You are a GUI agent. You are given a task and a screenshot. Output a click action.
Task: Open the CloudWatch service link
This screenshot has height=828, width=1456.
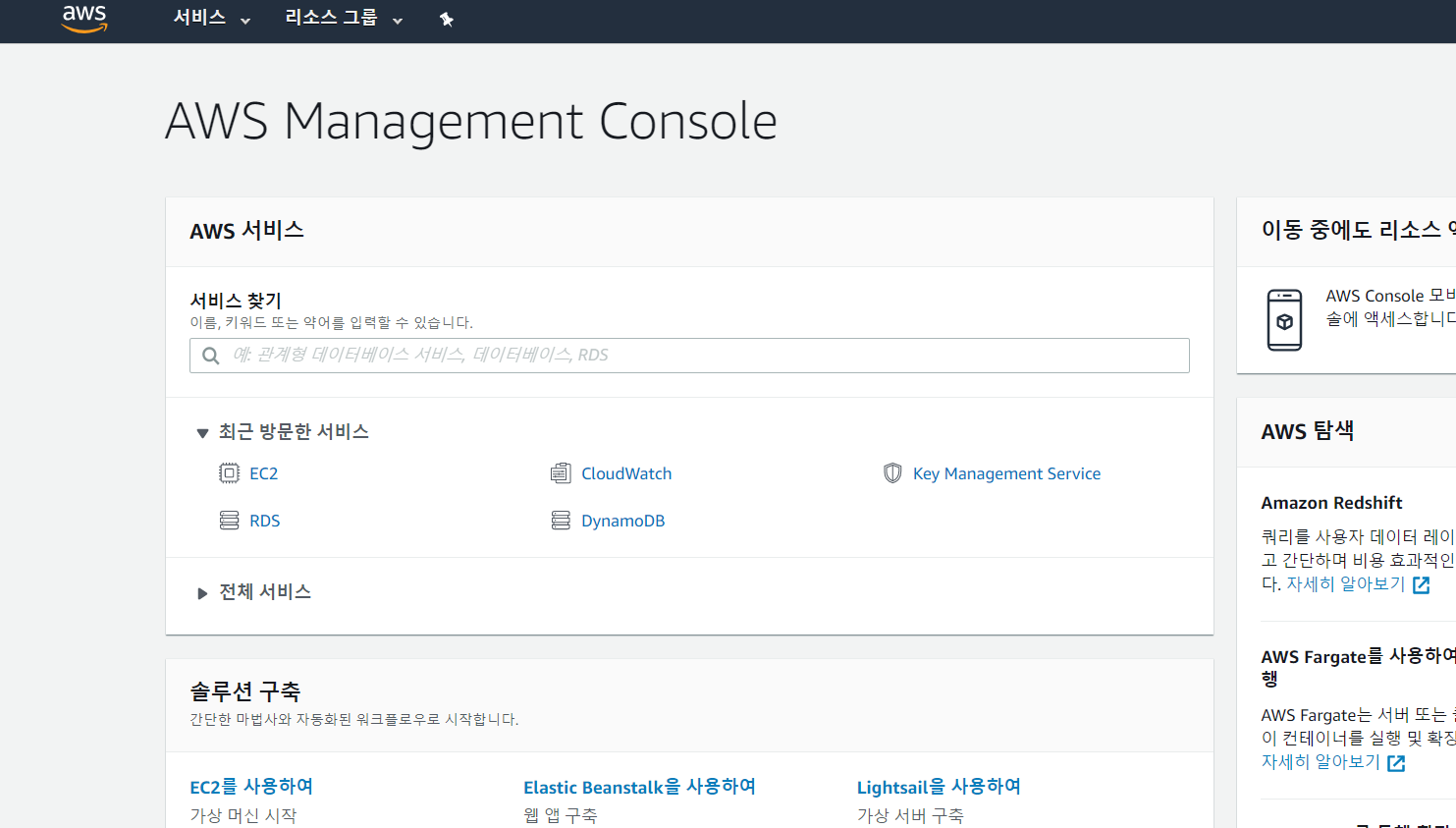(x=626, y=473)
